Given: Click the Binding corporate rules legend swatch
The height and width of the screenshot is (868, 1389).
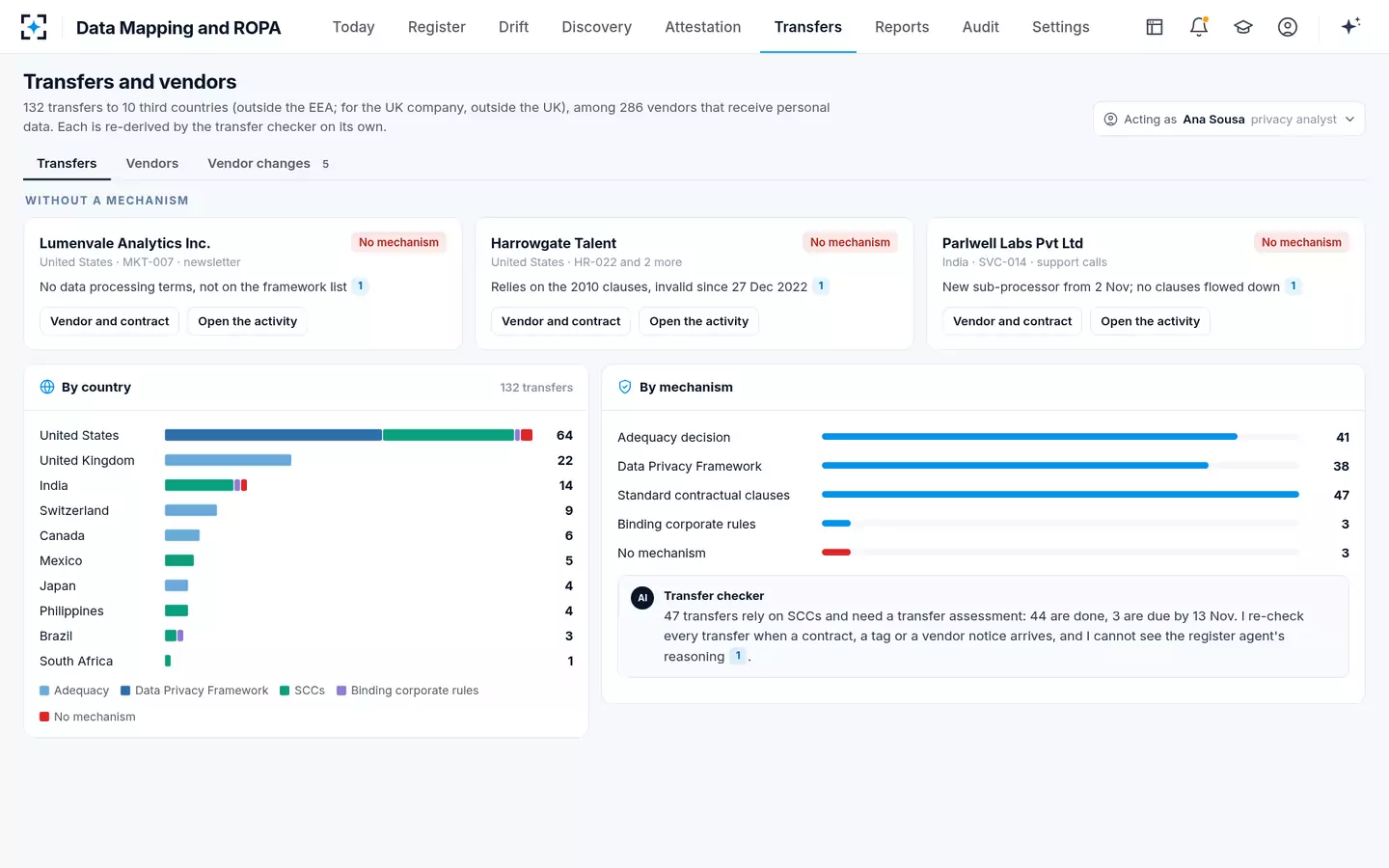Looking at the screenshot, I should coord(341,691).
